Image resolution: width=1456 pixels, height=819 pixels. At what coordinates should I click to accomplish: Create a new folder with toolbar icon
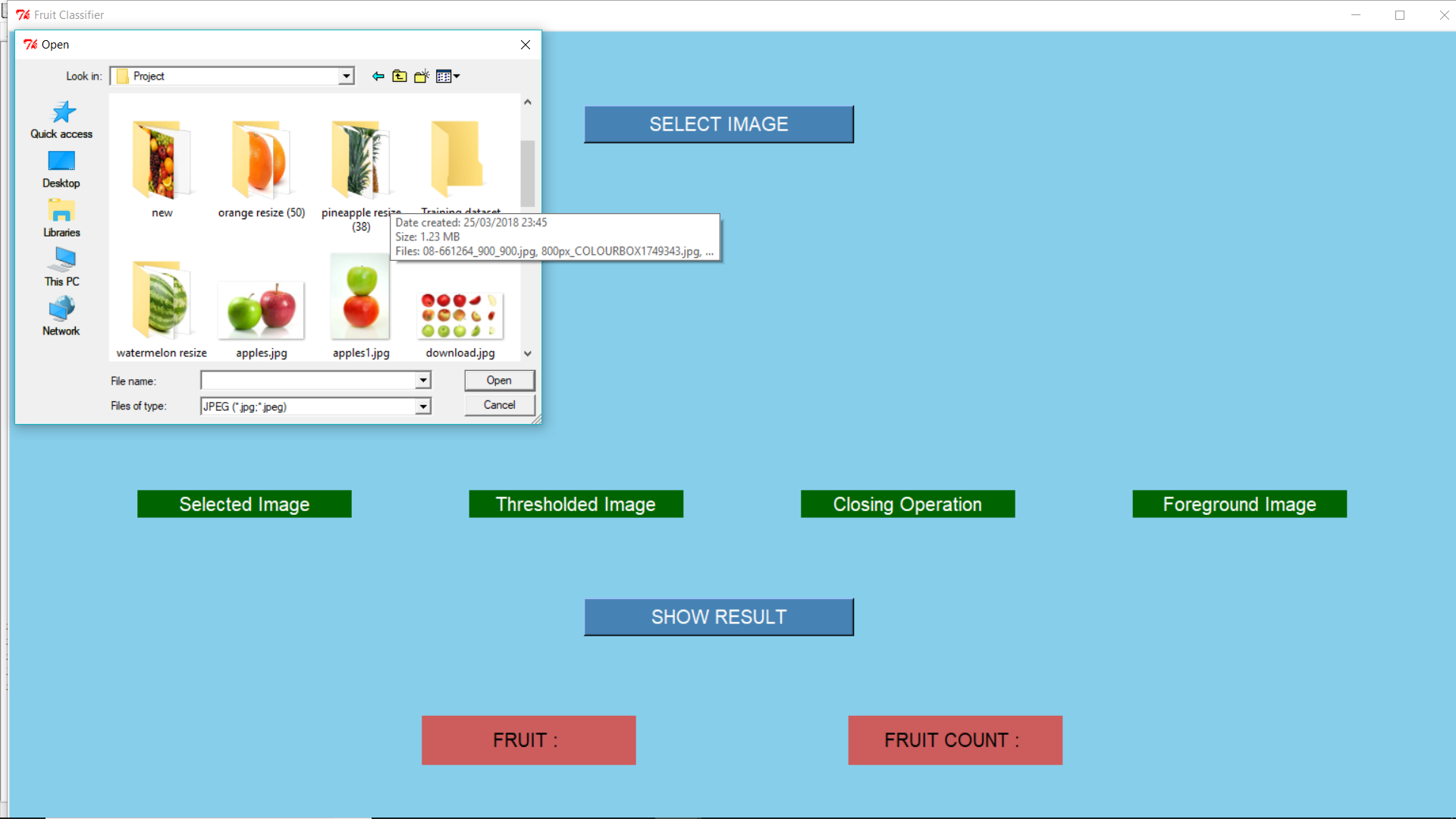tap(422, 76)
